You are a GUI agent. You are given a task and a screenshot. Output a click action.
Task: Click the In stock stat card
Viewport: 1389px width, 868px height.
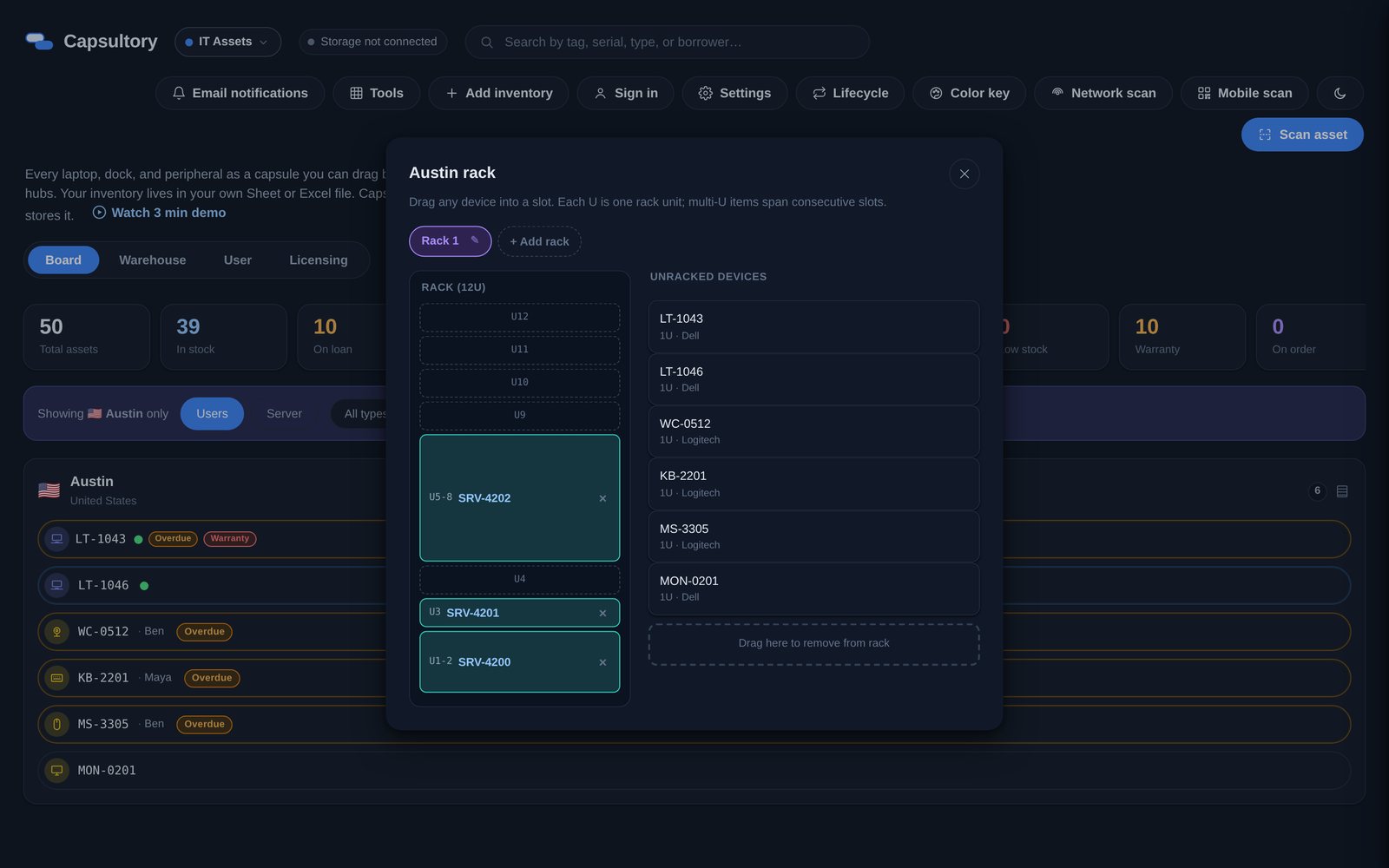[223, 337]
